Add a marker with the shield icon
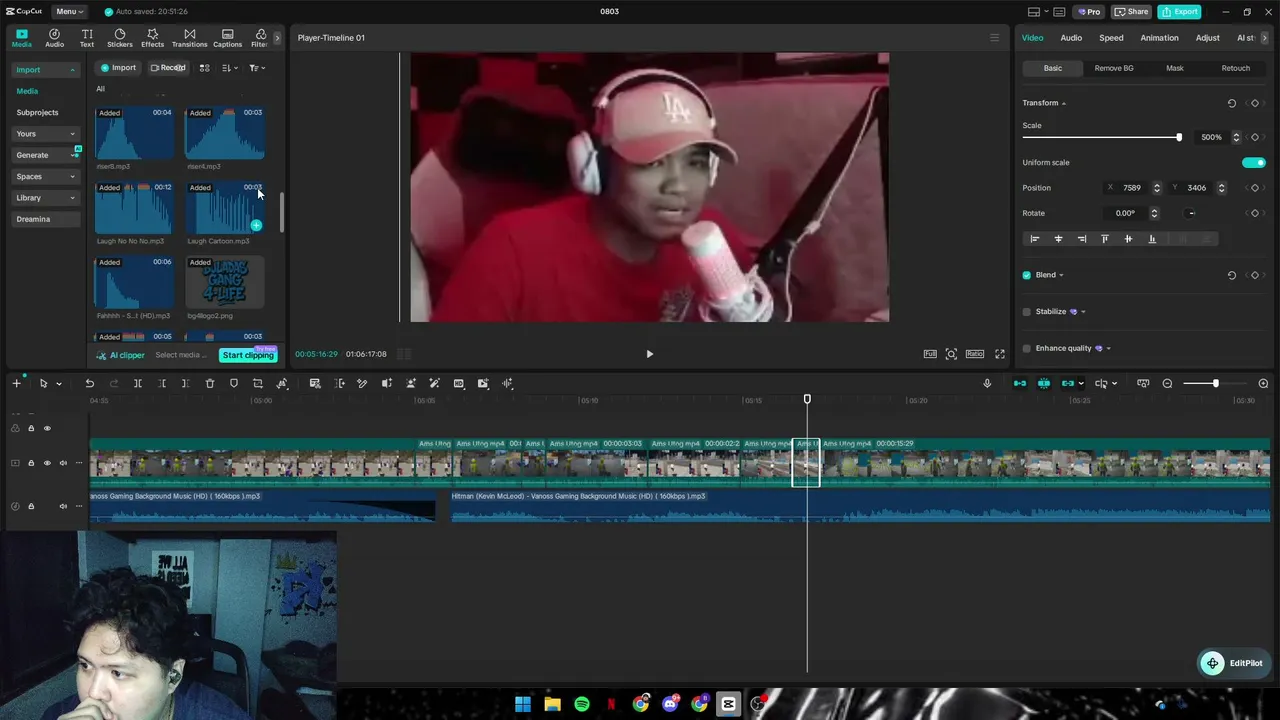Viewport: 1280px width, 720px height. [234, 384]
